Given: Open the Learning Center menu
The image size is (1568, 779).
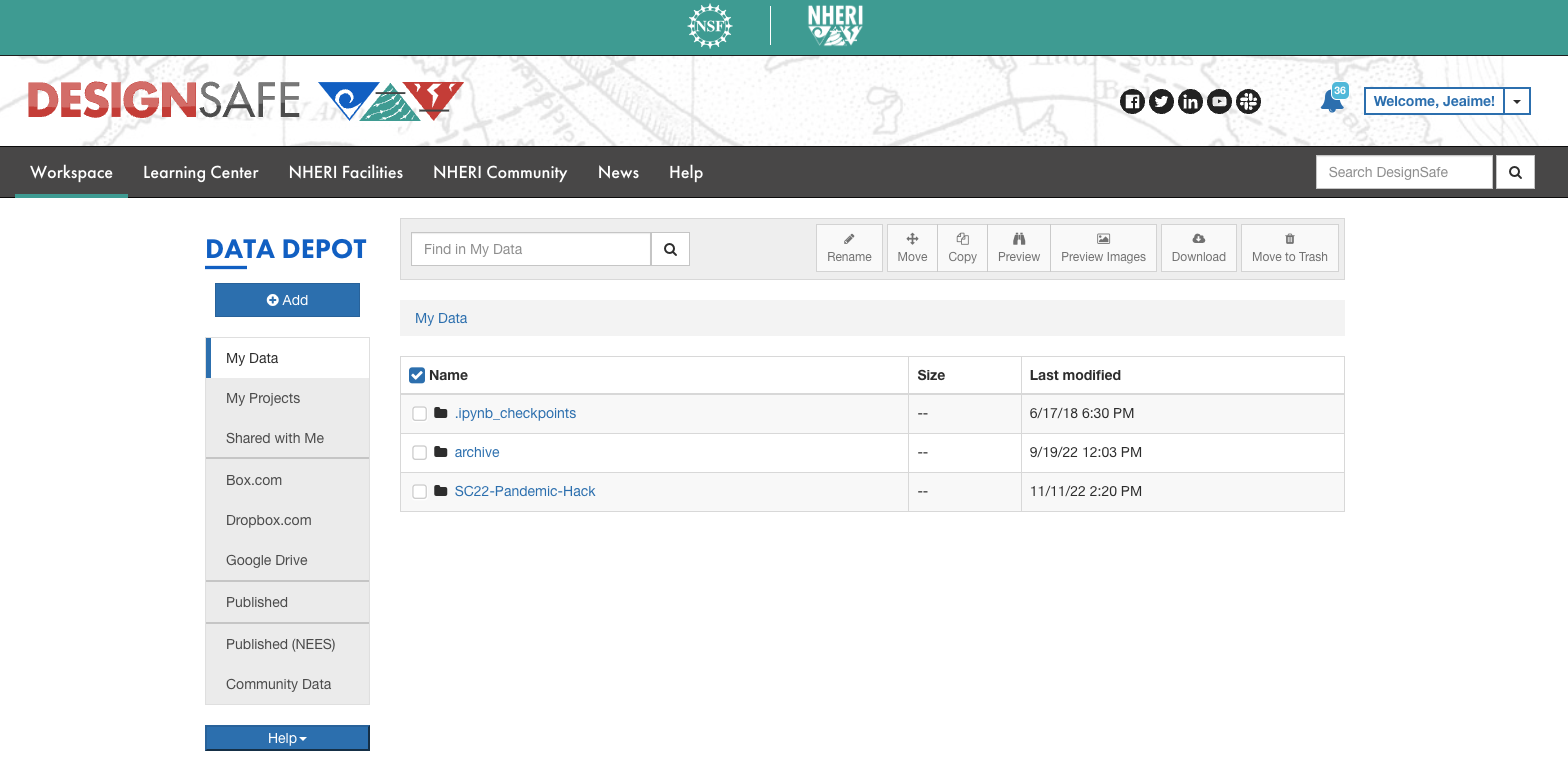Looking at the screenshot, I should tap(201, 172).
